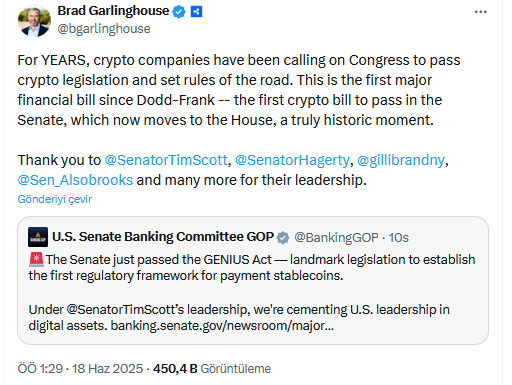Click the blue verified checkmark badge

179,12
